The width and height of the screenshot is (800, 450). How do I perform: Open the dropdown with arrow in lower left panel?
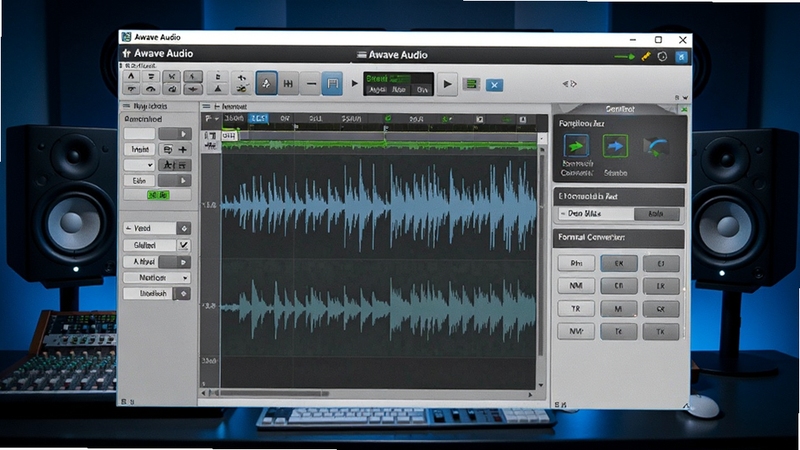tap(157, 278)
